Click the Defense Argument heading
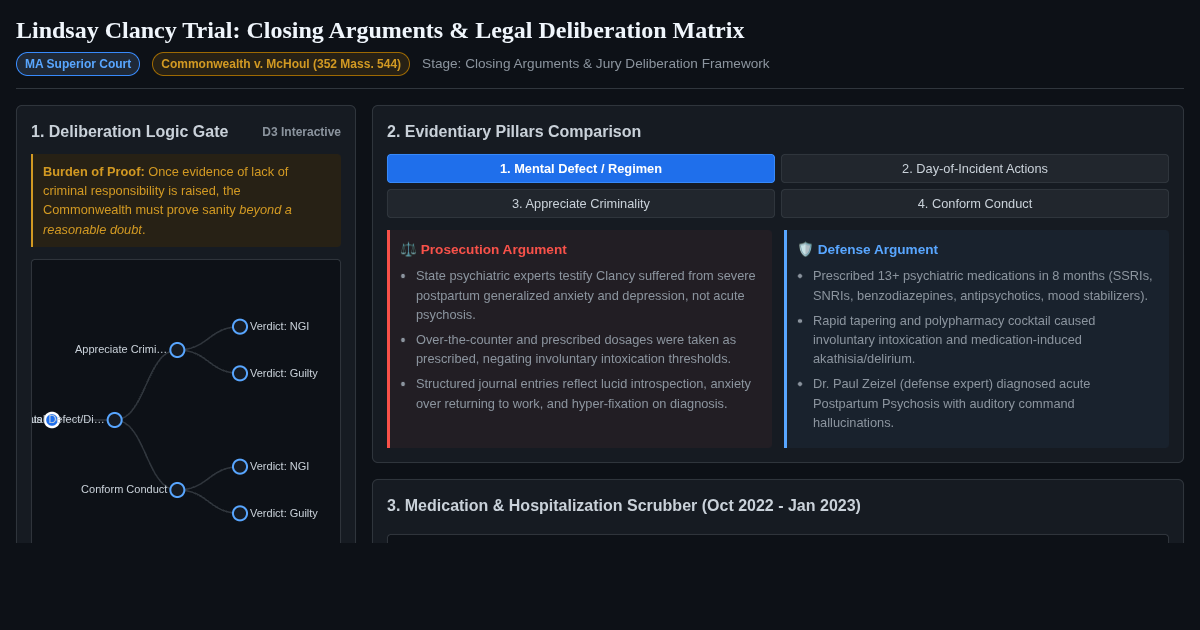Image resolution: width=1200 pixels, height=630 pixels. pos(877,250)
